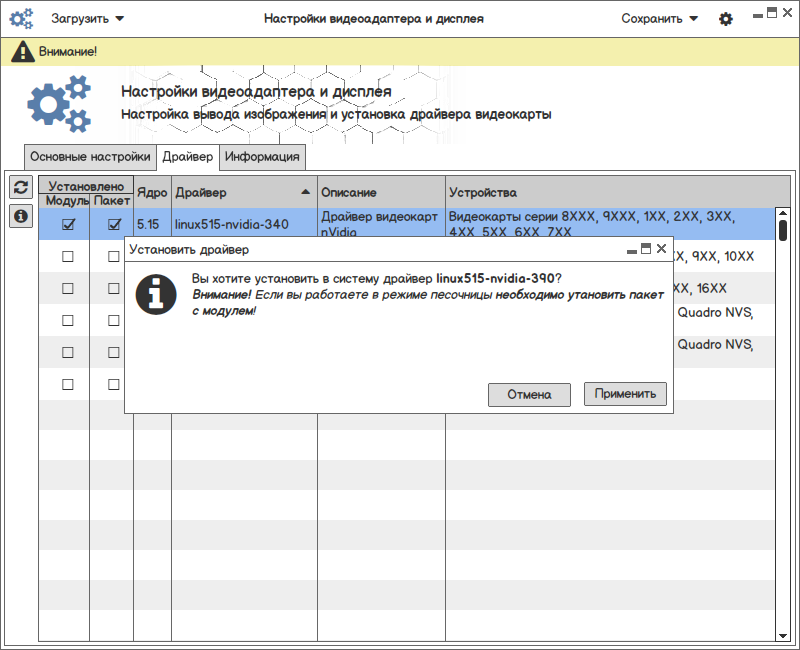Open the Сохранить dropdown menu
The image size is (800, 650).
659,19
